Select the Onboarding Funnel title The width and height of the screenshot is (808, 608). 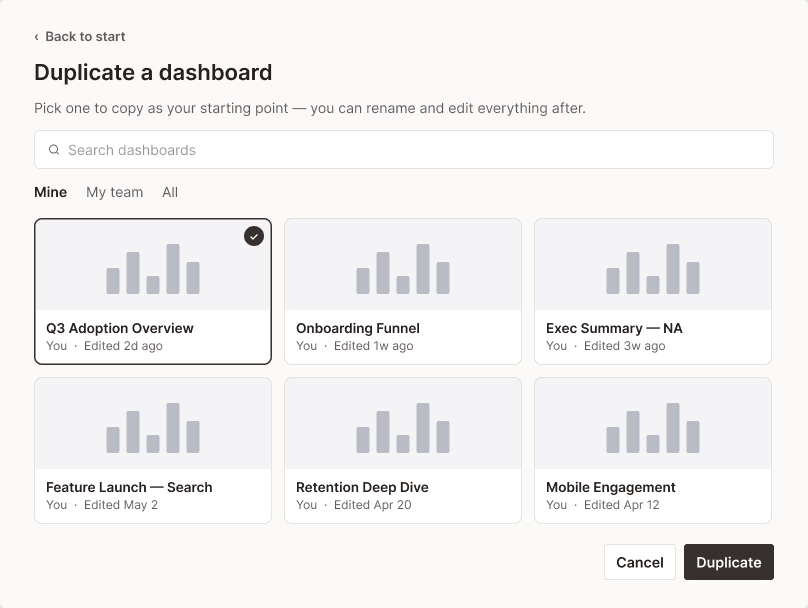358,328
